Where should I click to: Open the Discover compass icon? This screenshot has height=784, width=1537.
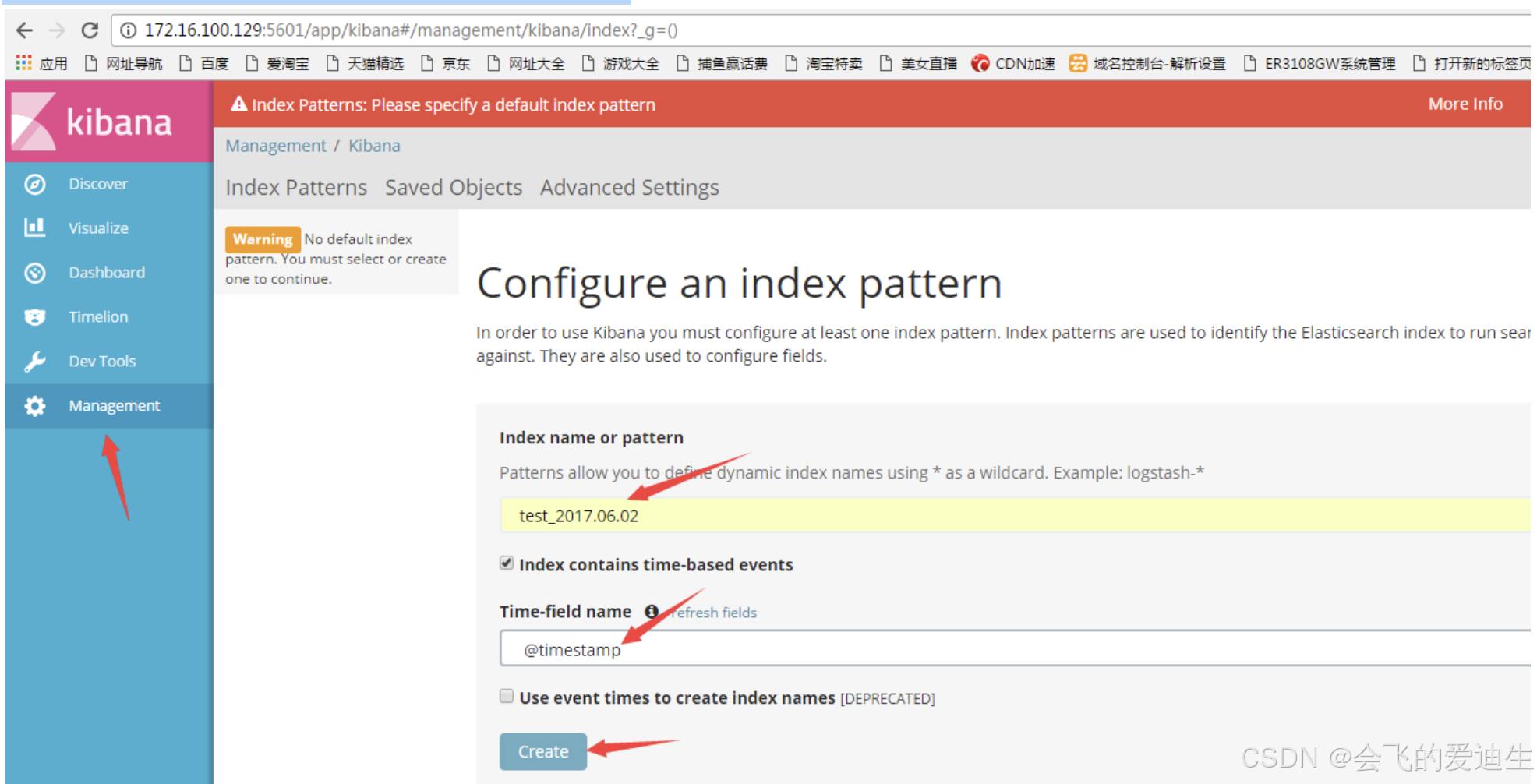tap(35, 185)
